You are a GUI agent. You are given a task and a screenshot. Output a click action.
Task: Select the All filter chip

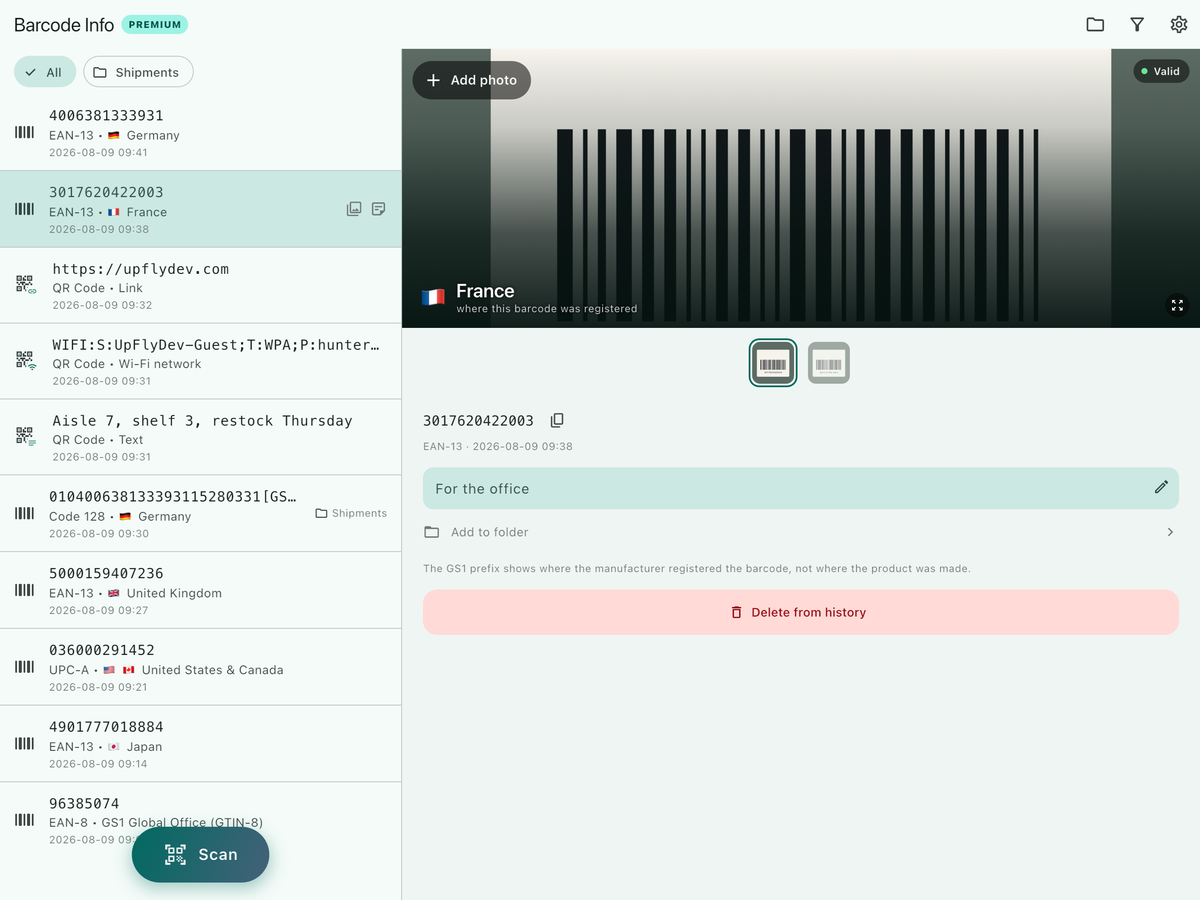[x=45, y=72]
